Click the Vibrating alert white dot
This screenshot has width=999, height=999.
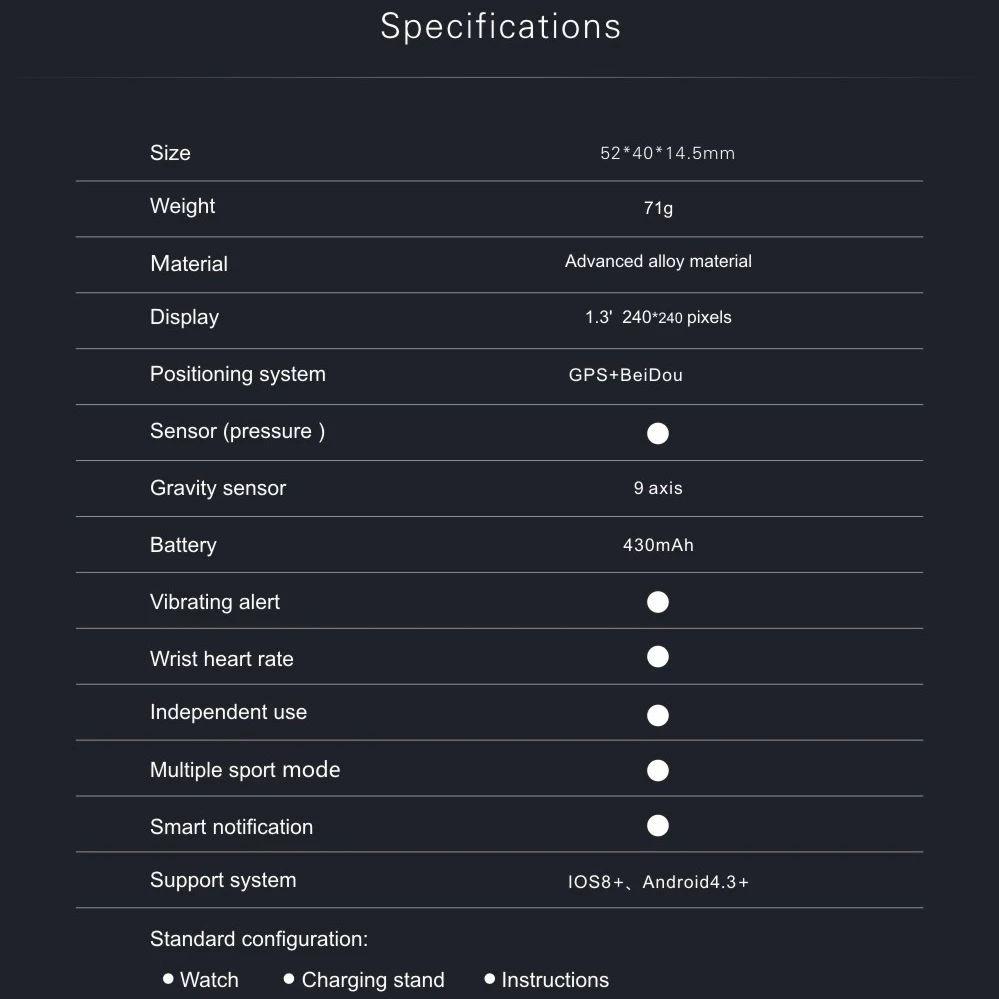pos(658,602)
